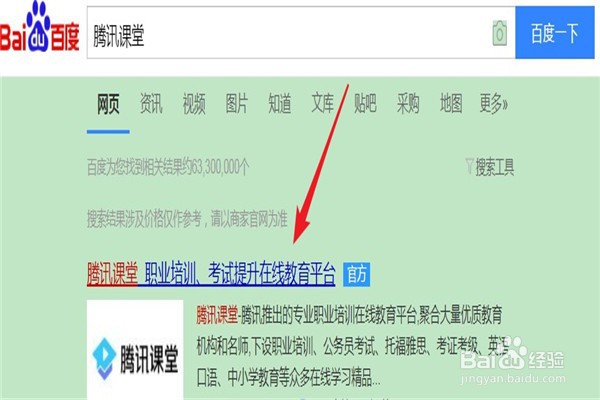Click result count text 百度为您找到相关结果
This screenshot has height=400, width=600.
168,167
